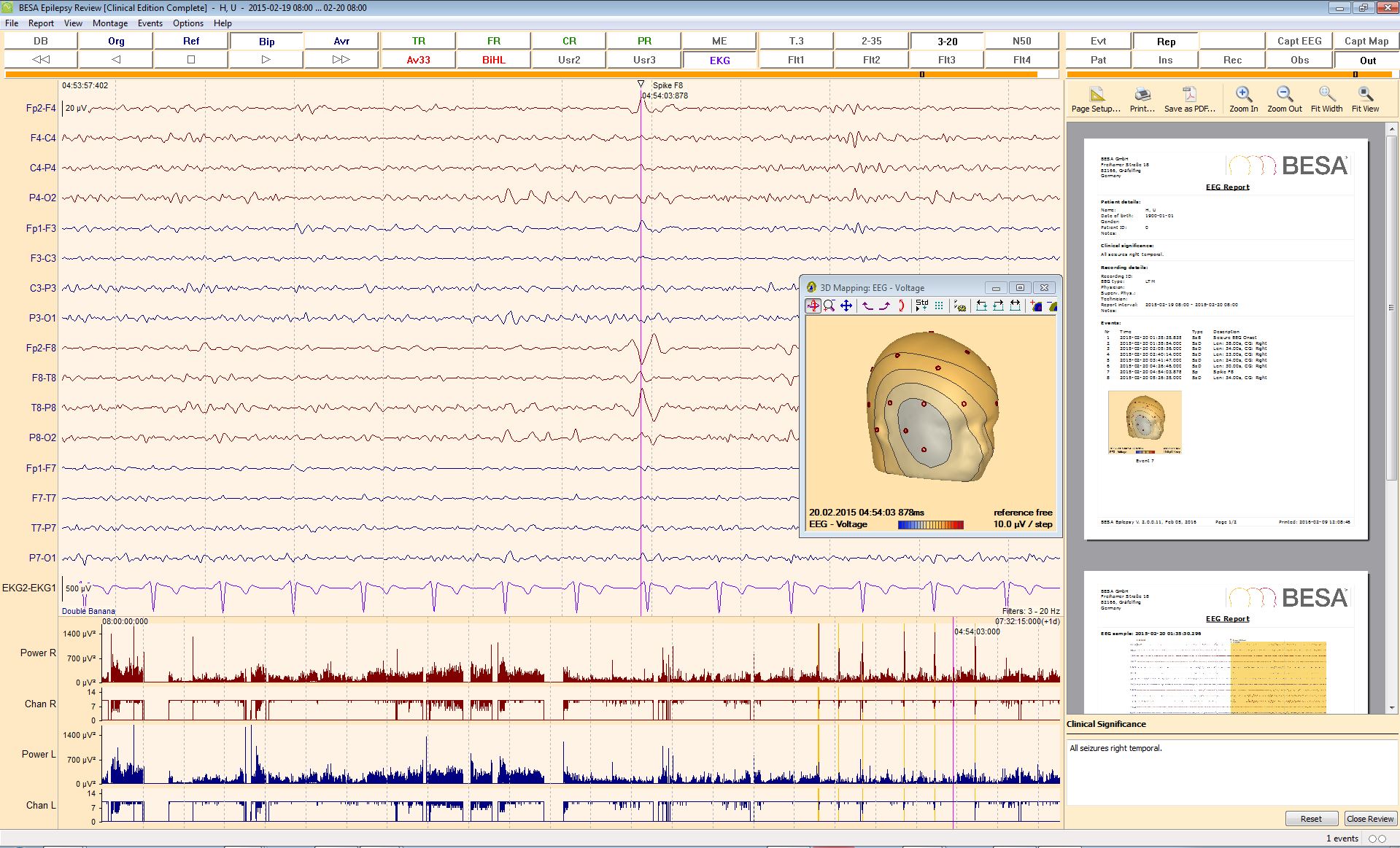
Task: Activate the 3-20 filter setting
Action: tap(945, 41)
